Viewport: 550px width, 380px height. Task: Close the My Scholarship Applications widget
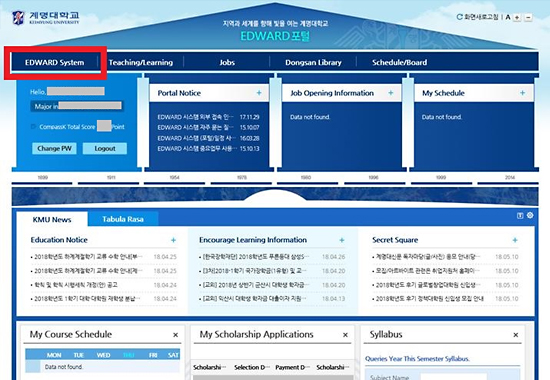345,335
